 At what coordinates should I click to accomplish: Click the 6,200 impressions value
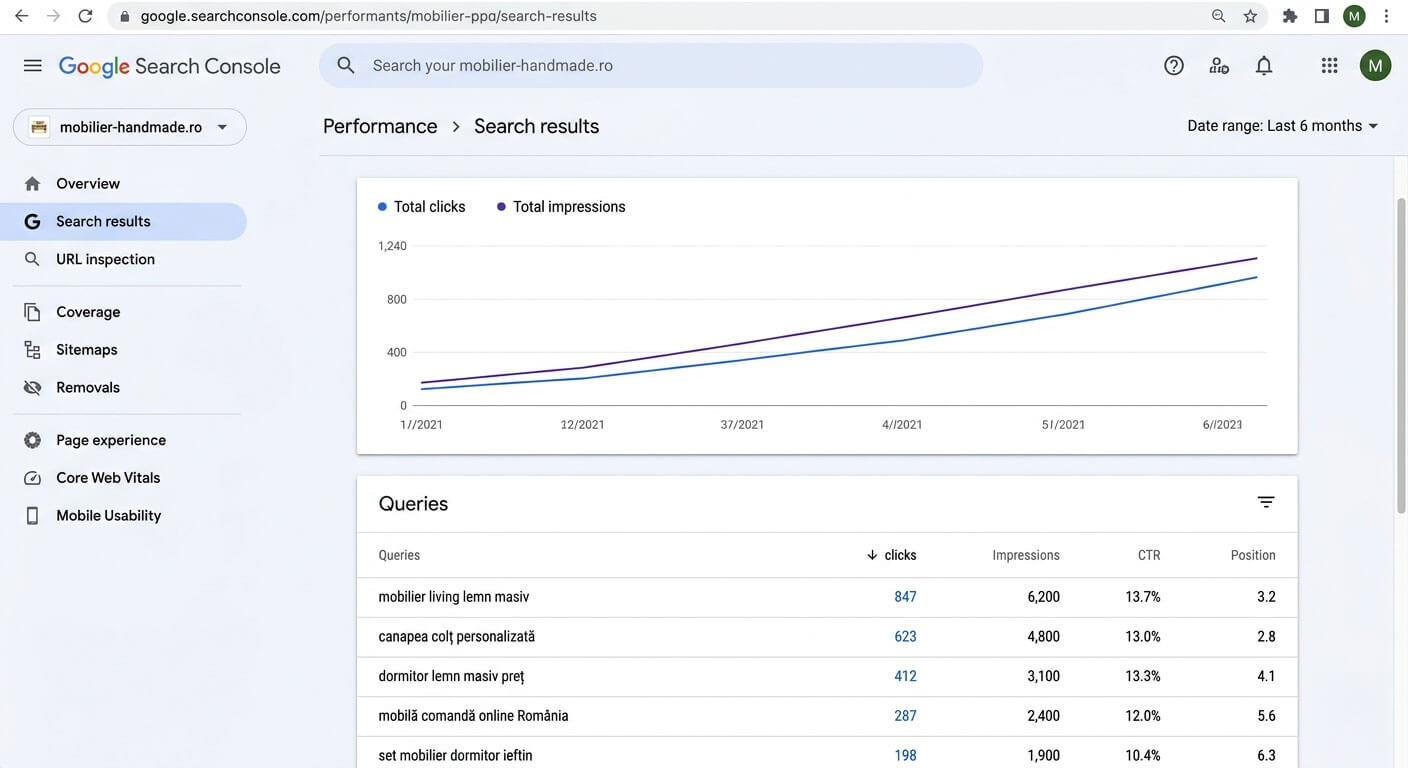pyautogui.click(x=1043, y=597)
